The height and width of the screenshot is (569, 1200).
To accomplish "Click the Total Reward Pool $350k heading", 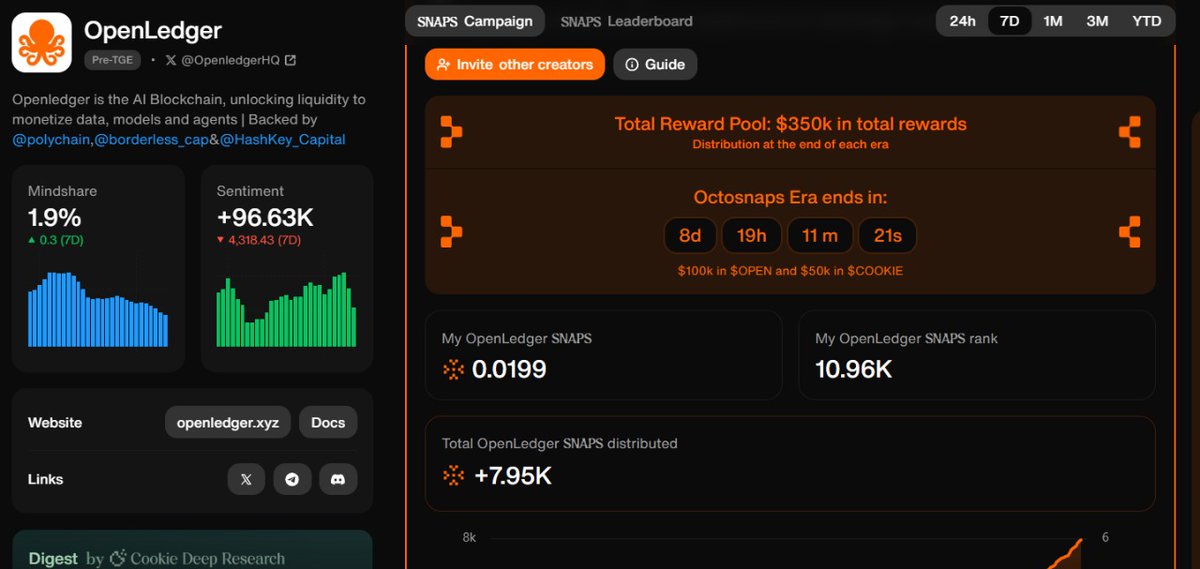I will (790, 124).
